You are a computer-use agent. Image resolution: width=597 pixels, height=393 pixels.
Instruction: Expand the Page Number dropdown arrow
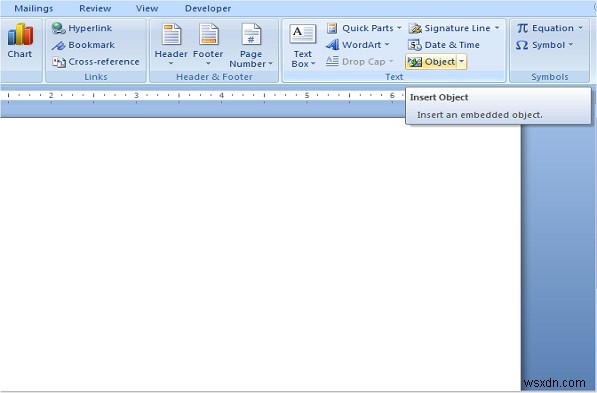(x=270, y=64)
